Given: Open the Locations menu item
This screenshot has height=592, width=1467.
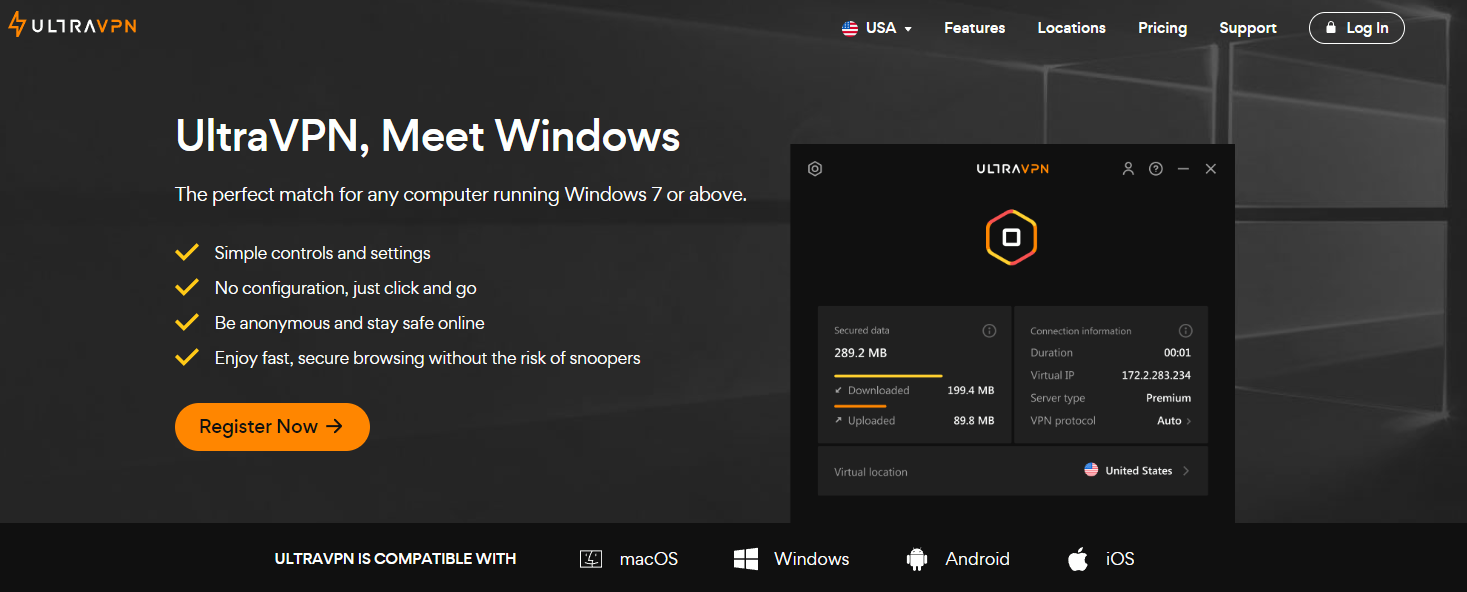Looking at the screenshot, I should (1071, 28).
